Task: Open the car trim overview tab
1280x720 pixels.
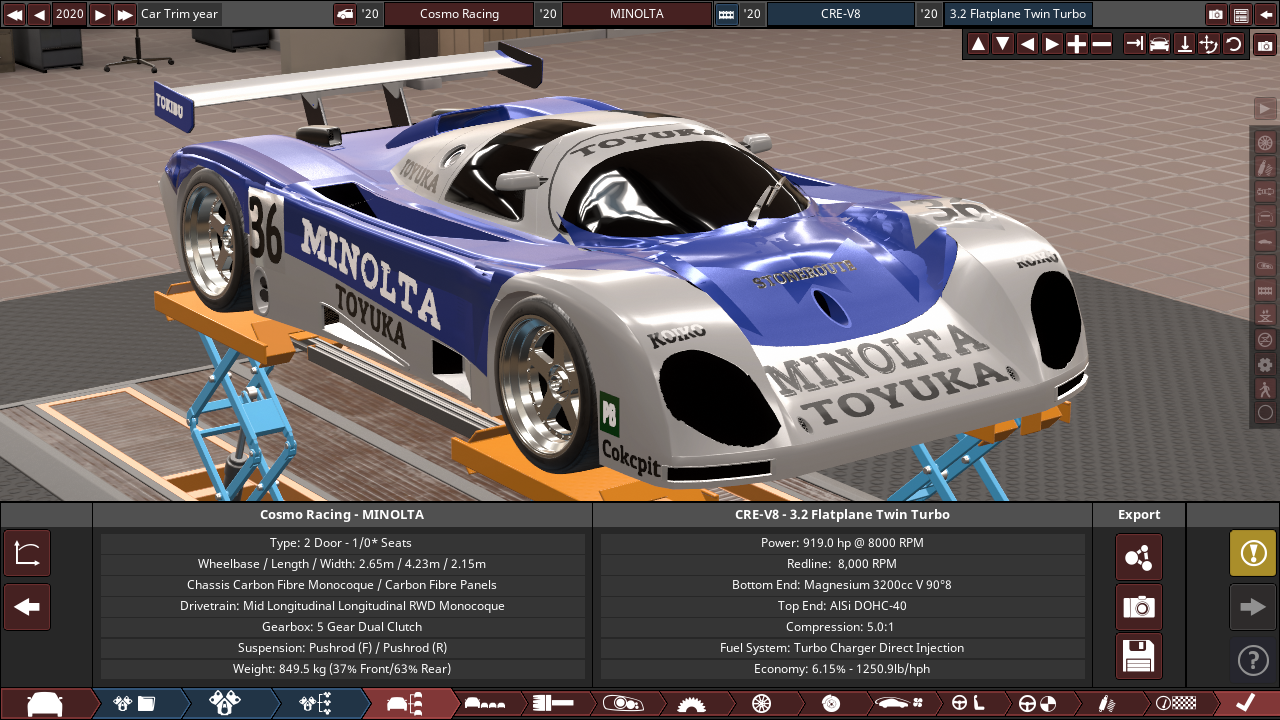Action: 408,703
